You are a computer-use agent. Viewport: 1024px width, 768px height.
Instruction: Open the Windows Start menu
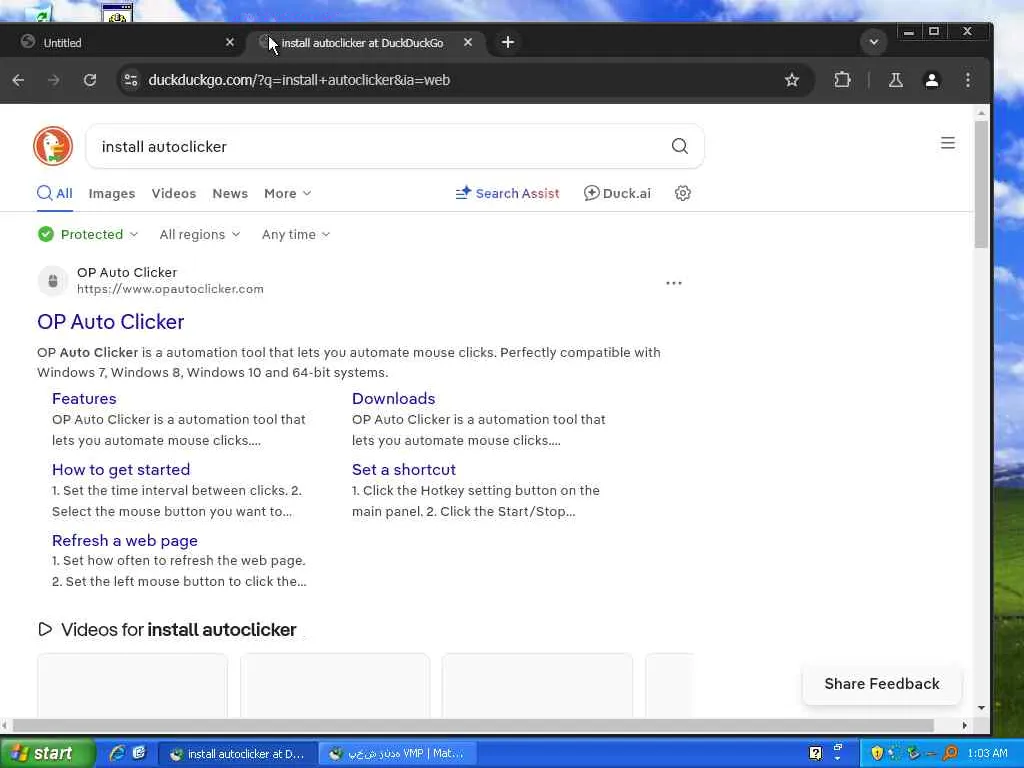(x=47, y=753)
